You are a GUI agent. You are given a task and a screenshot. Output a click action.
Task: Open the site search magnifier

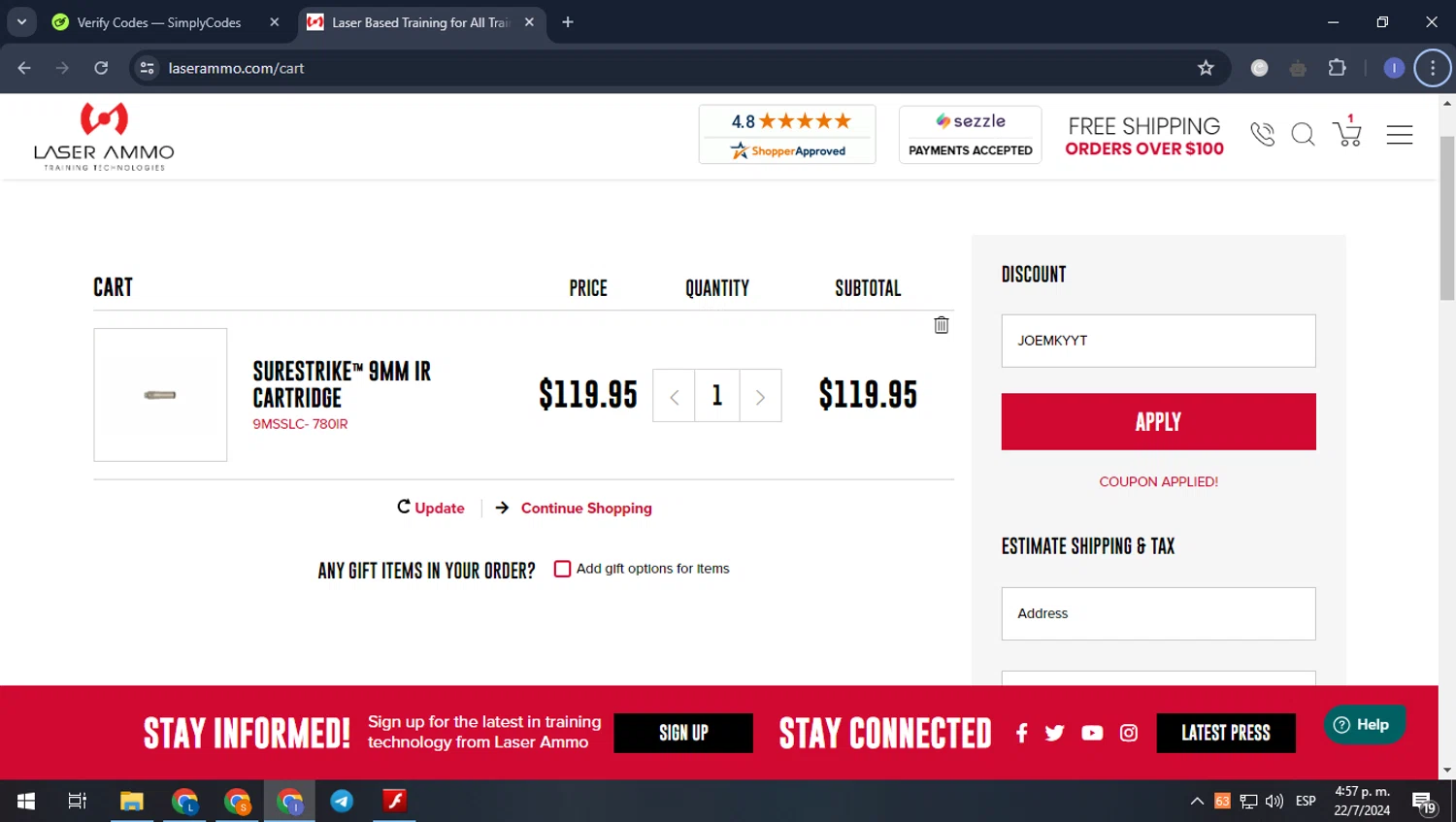(1303, 134)
